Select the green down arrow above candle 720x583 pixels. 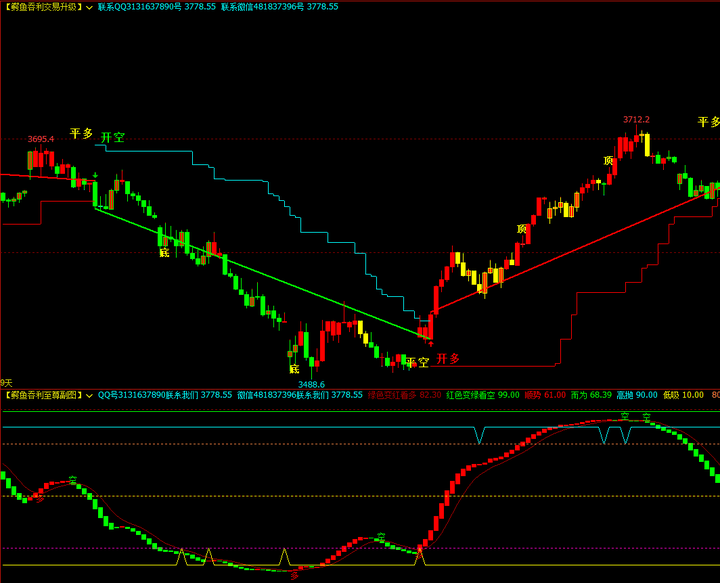click(95, 175)
